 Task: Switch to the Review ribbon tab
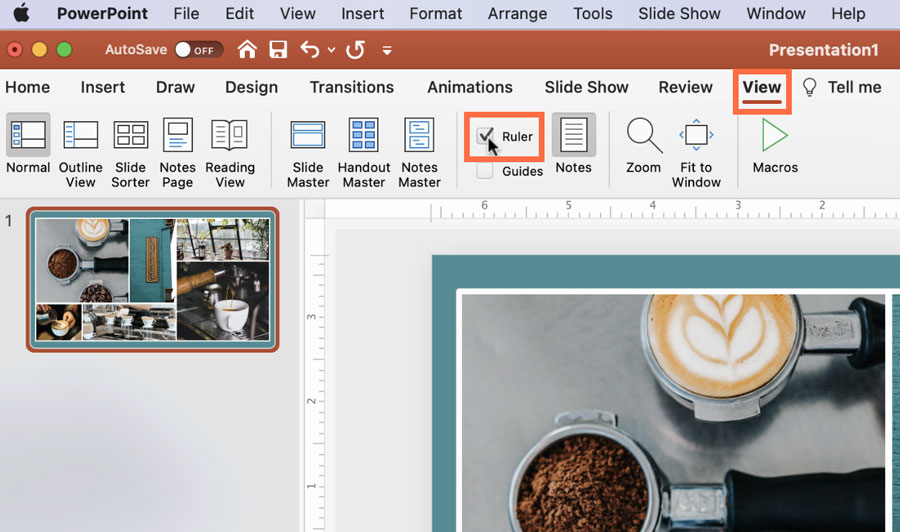685,87
